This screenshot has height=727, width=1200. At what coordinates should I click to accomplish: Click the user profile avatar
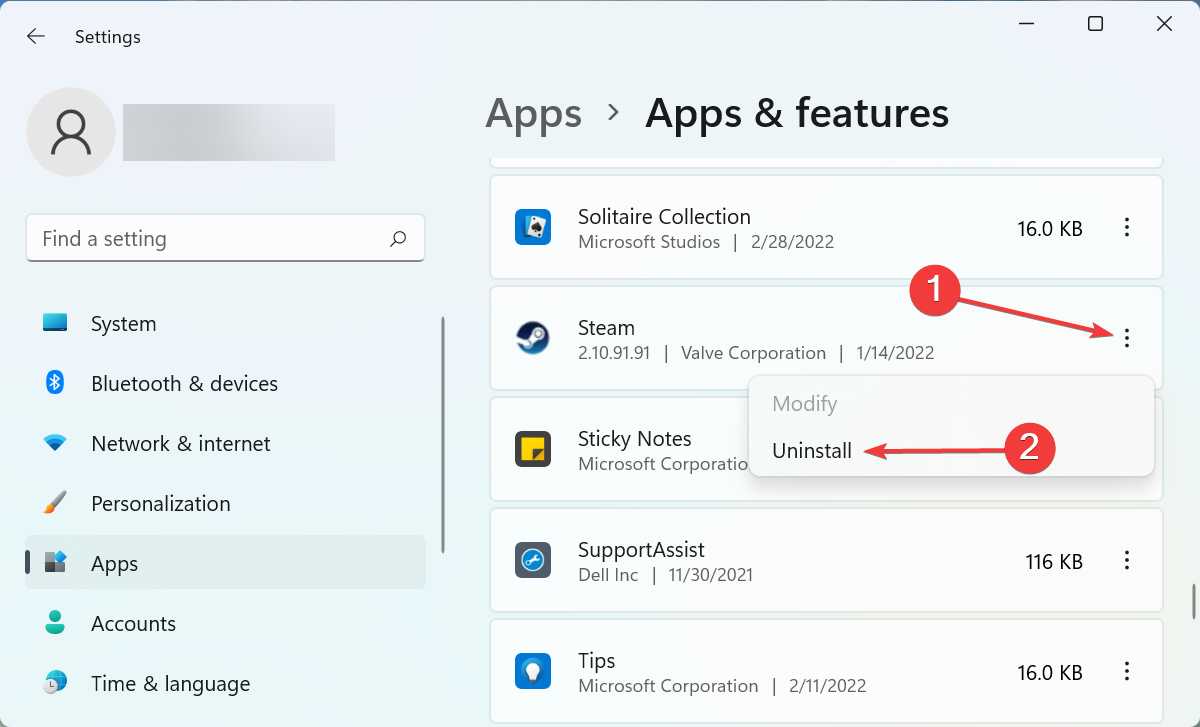click(71, 132)
